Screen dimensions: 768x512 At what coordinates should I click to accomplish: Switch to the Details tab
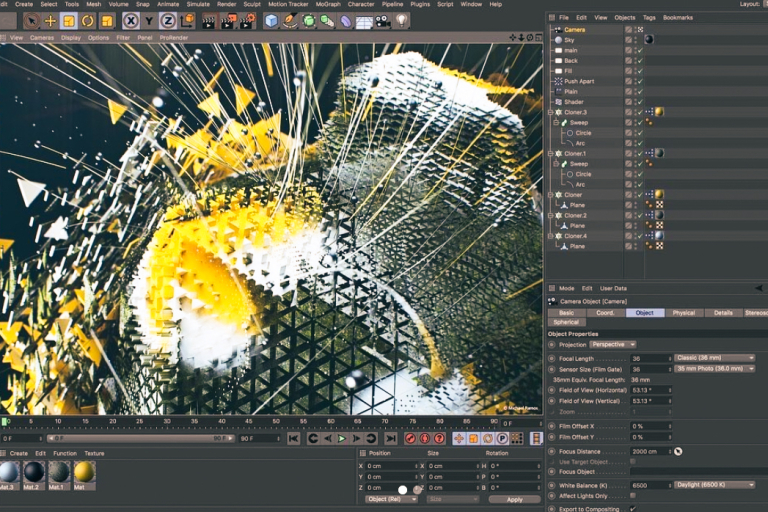pos(723,313)
